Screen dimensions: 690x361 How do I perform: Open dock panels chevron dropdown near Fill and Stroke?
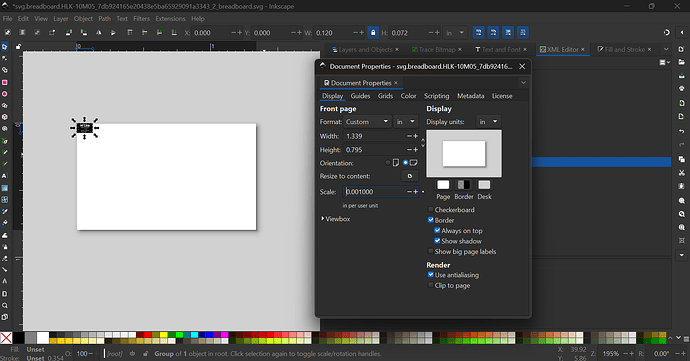click(666, 49)
